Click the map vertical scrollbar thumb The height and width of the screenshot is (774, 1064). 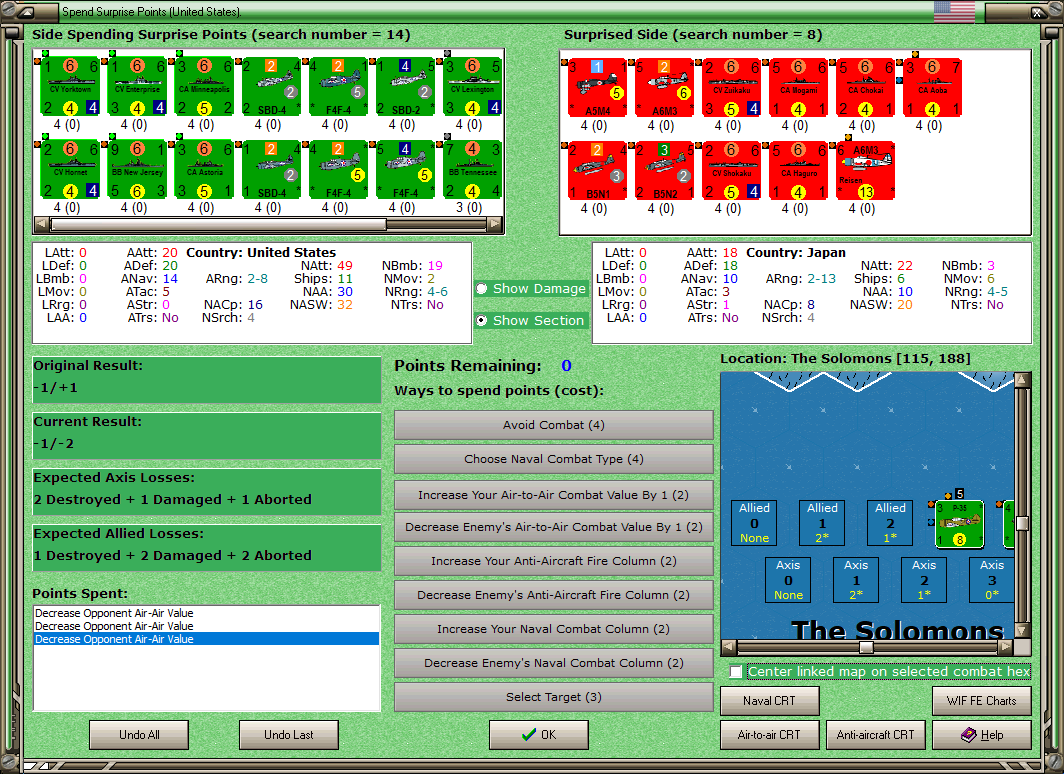click(x=1022, y=523)
